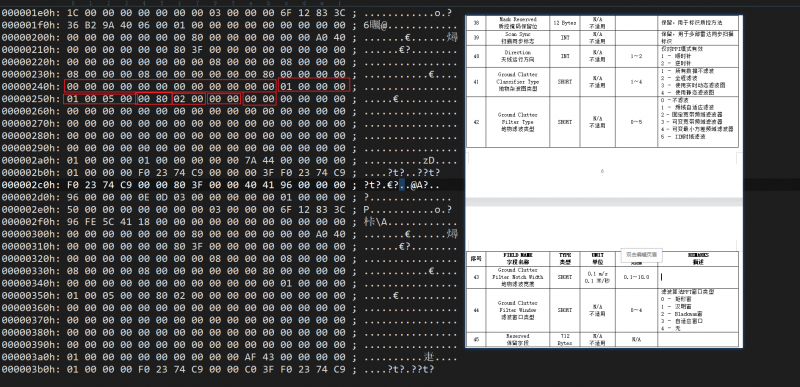Viewport: 800px width, 387px height.
Task: Click the Reserved row 45 name cell
Action: (x=517, y=340)
